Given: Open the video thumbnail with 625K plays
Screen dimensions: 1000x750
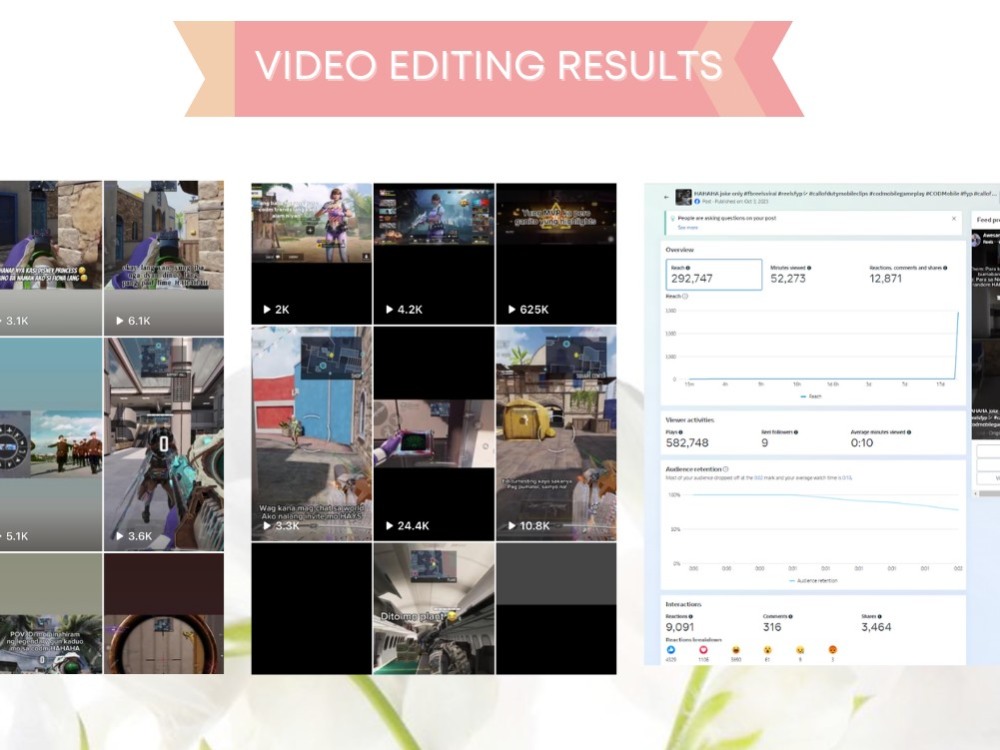Looking at the screenshot, I should (556, 254).
